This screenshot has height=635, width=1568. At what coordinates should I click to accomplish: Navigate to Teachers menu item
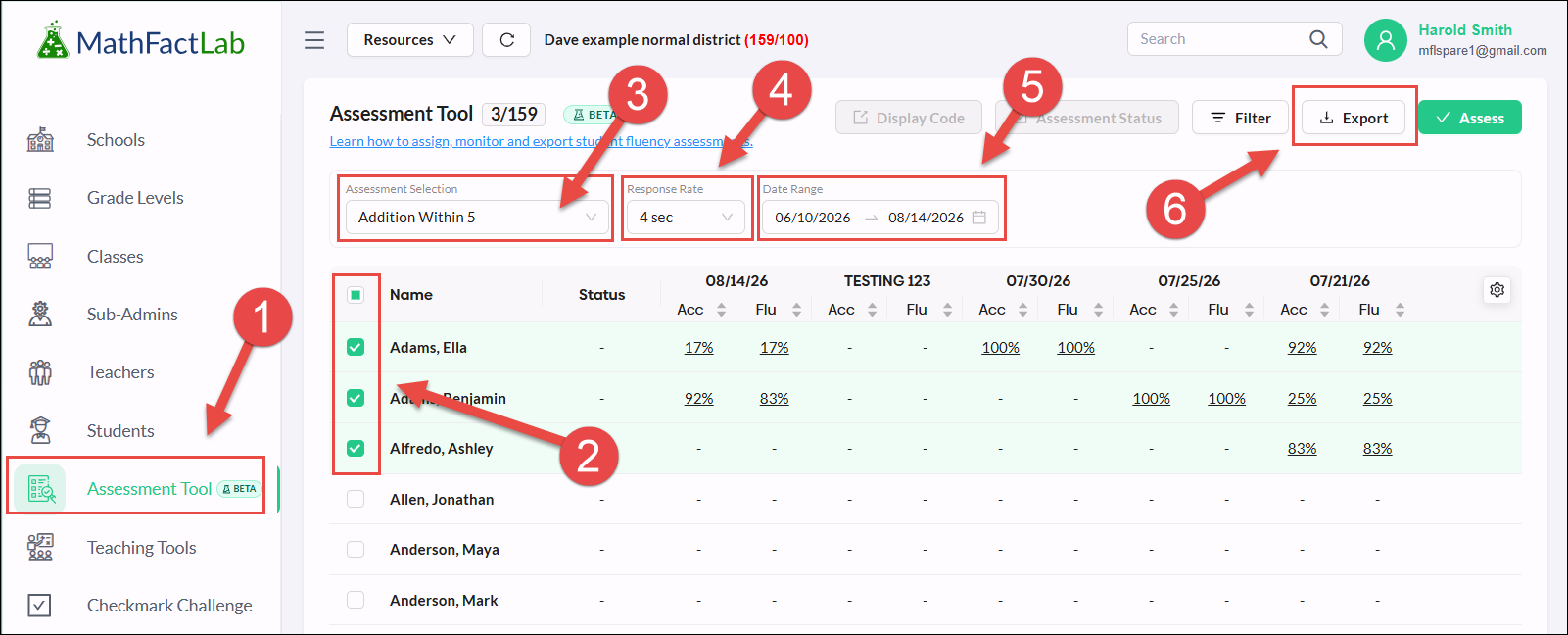click(x=120, y=372)
